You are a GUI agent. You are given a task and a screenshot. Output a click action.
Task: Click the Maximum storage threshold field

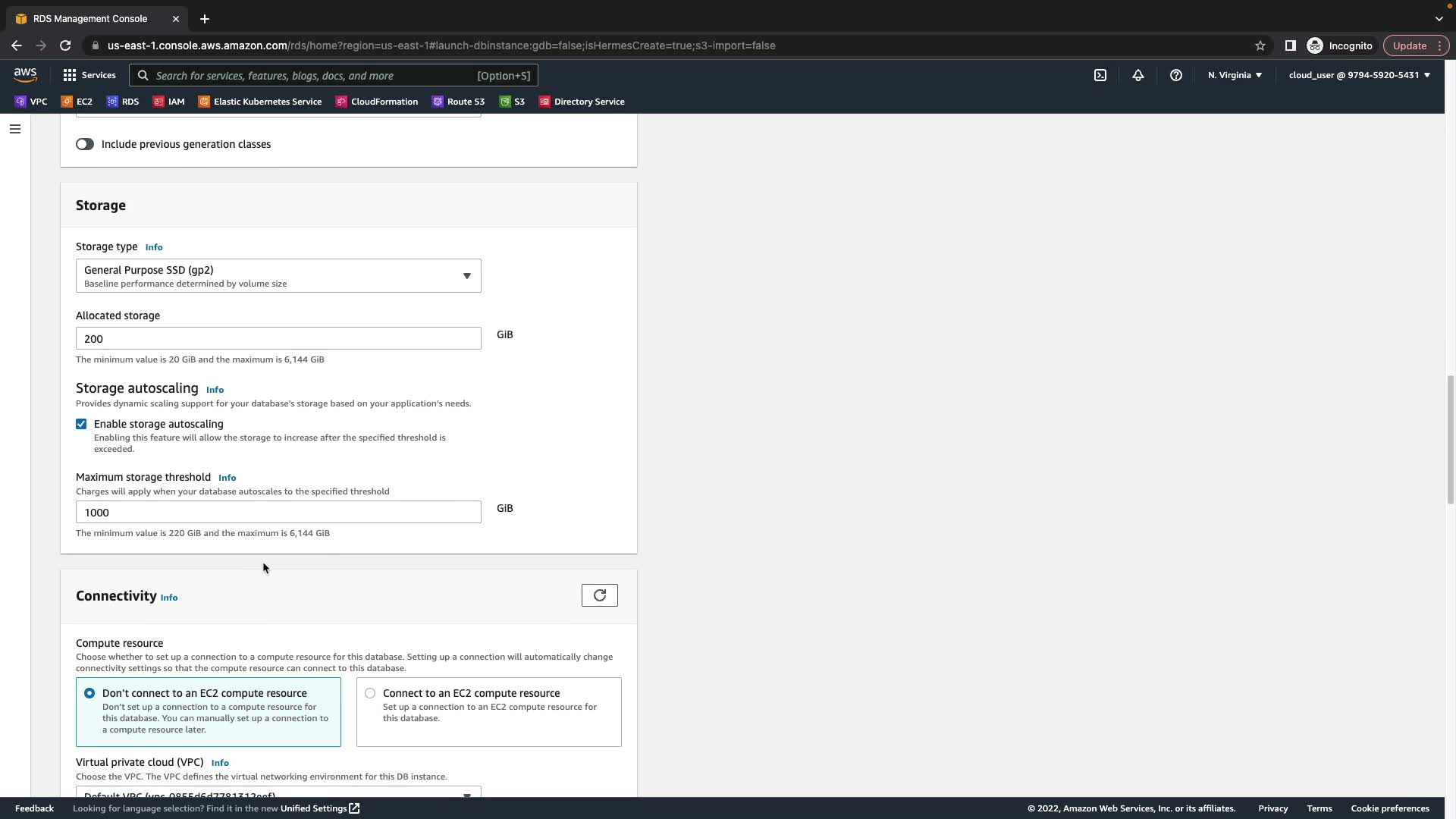click(278, 512)
